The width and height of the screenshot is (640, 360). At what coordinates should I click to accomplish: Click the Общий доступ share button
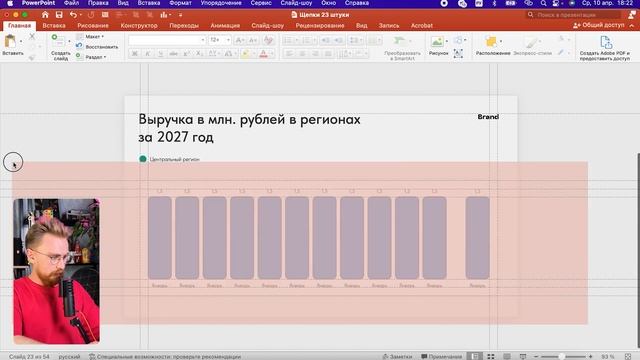tap(599, 25)
